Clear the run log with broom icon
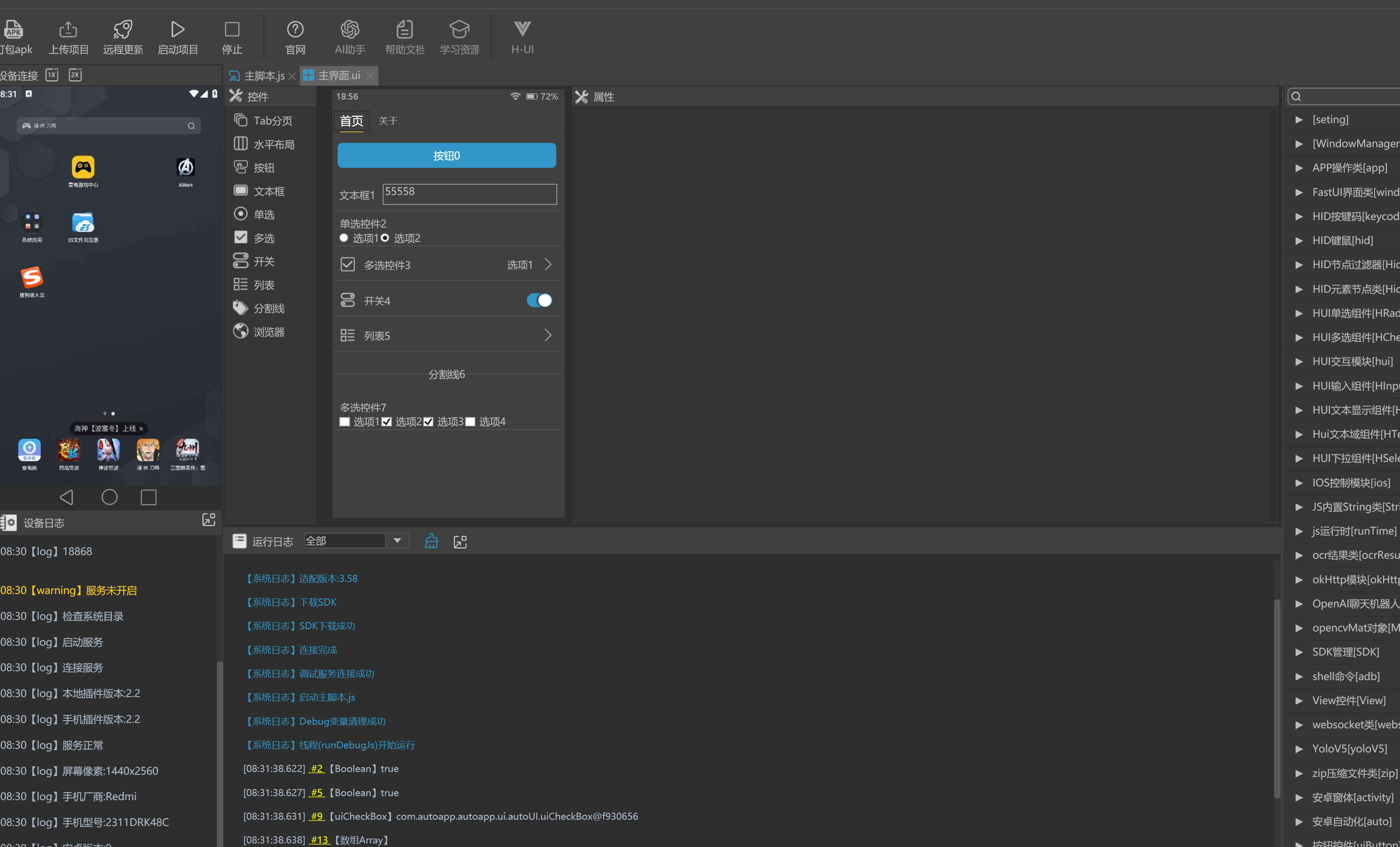 point(431,540)
